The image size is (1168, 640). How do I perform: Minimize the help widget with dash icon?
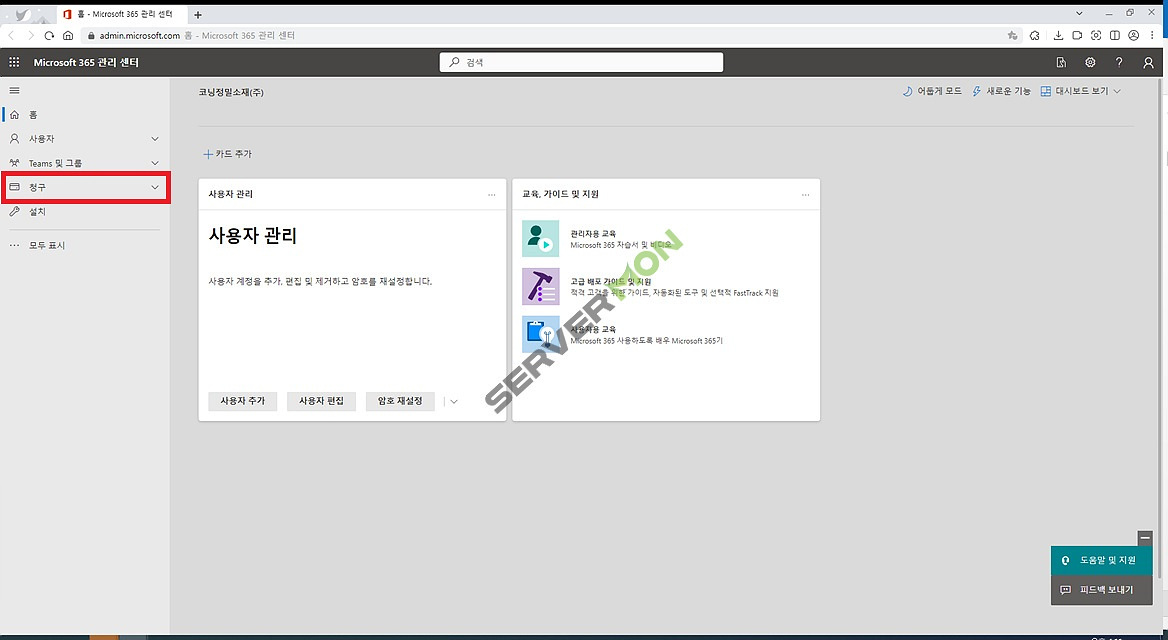pyautogui.click(x=1145, y=538)
